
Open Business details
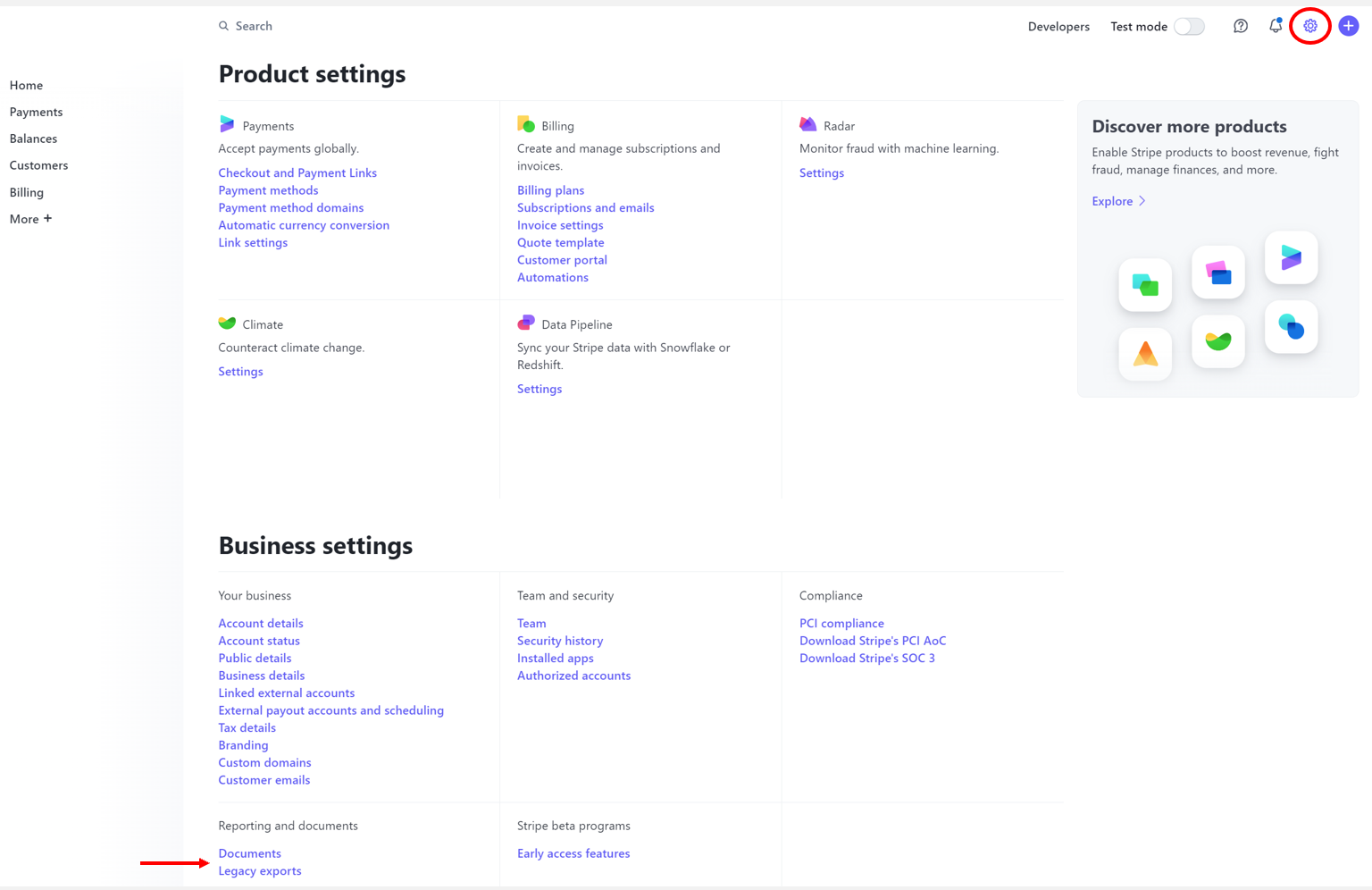click(x=262, y=676)
